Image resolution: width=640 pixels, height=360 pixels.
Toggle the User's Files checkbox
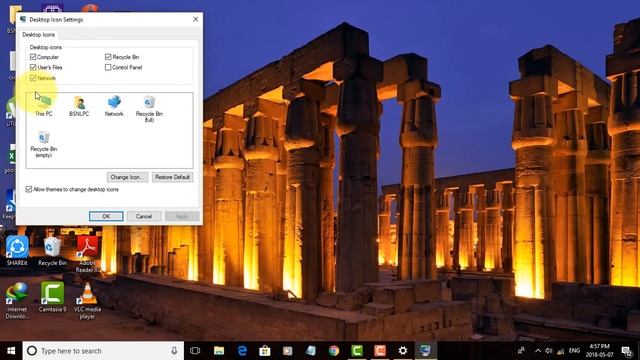(x=33, y=67)
